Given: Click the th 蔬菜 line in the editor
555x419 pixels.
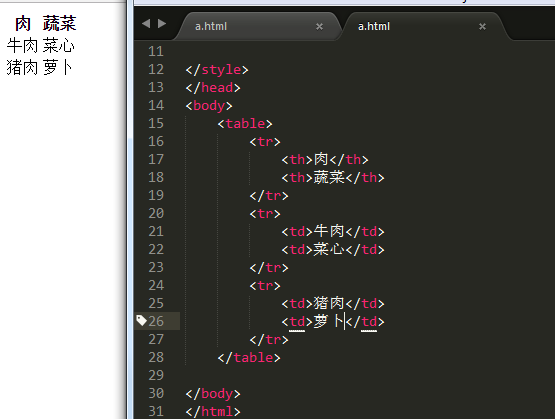Looking at the screenshot, I should [333, 178].
